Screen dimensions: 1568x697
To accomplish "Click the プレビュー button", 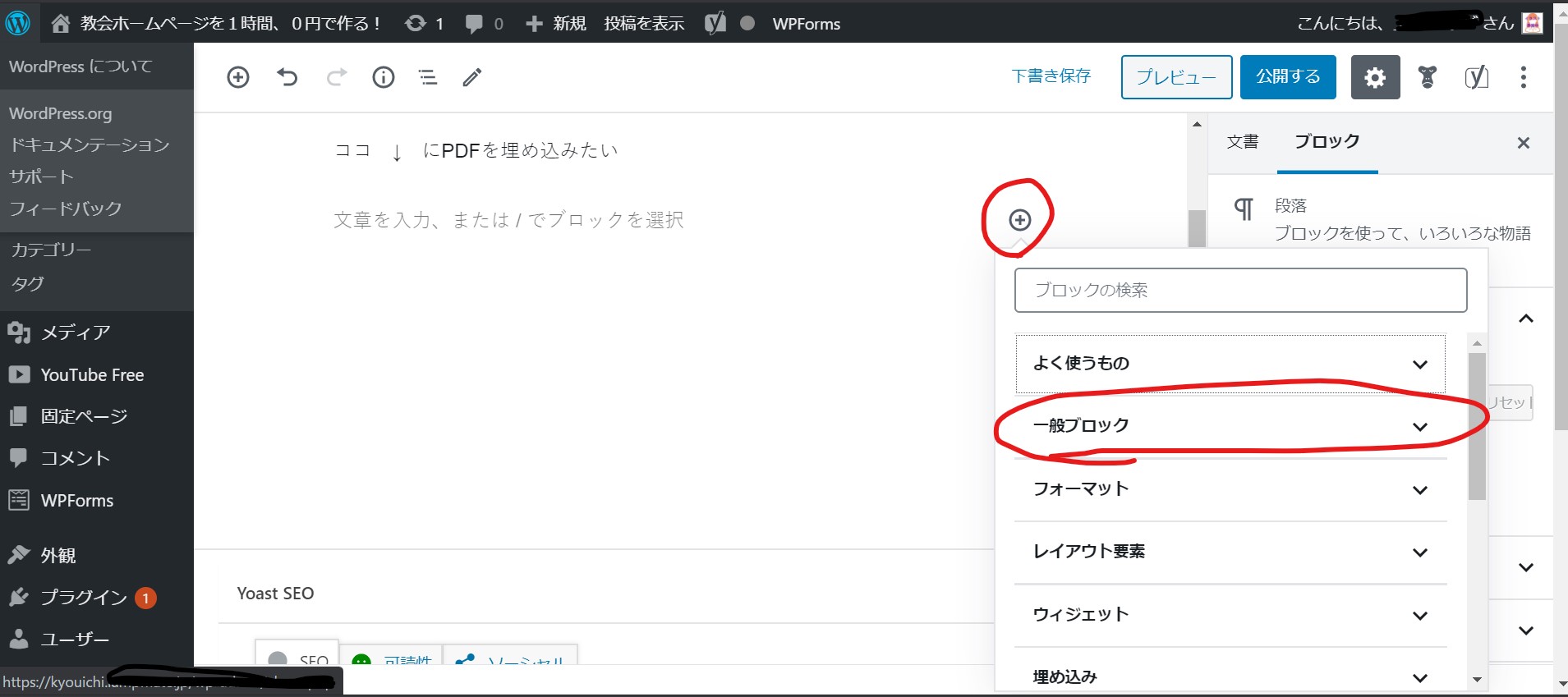I will (x=1176, y=77).
